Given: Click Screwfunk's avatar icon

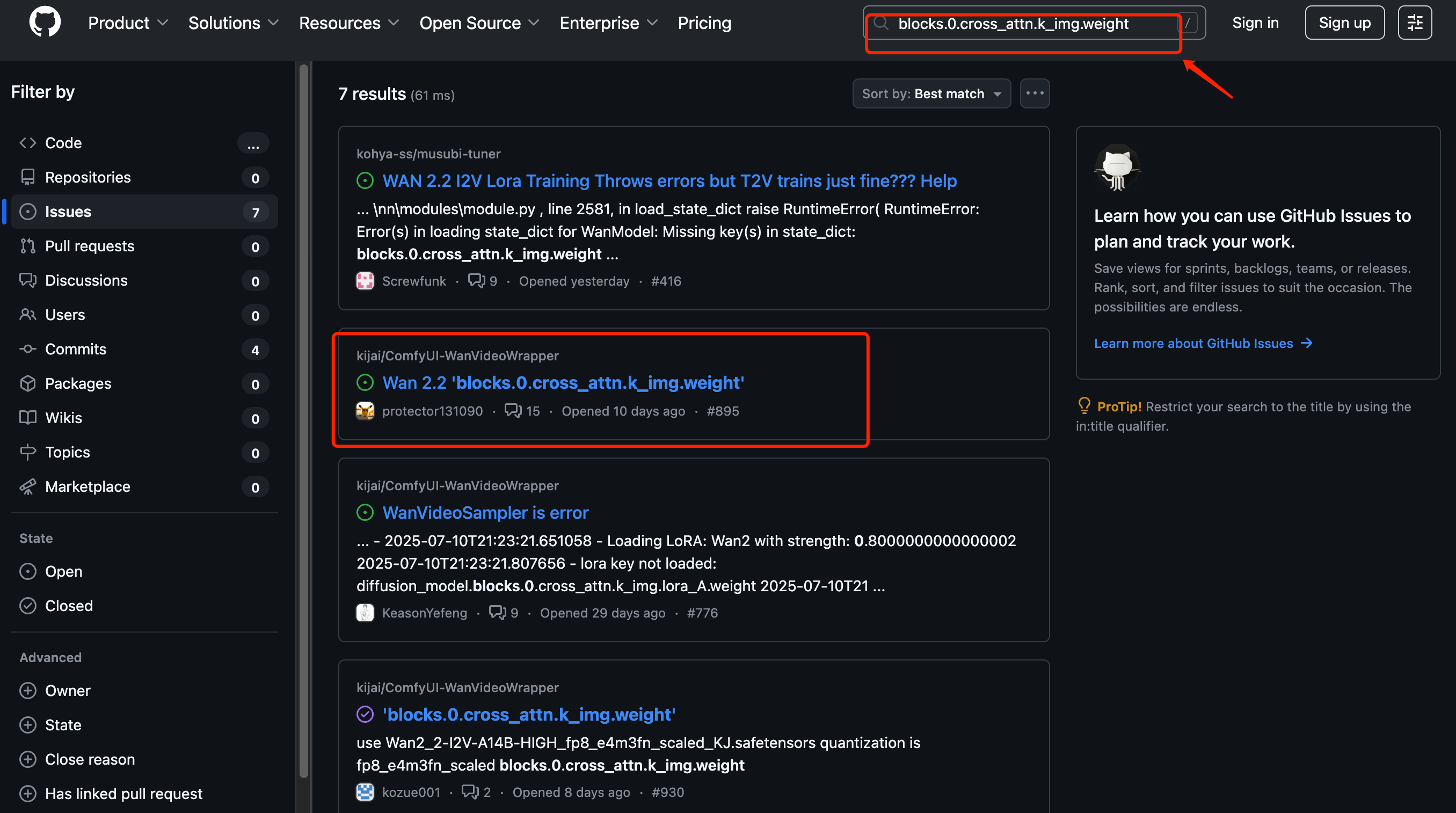Looking at the screenshot, I should point(365,281).
